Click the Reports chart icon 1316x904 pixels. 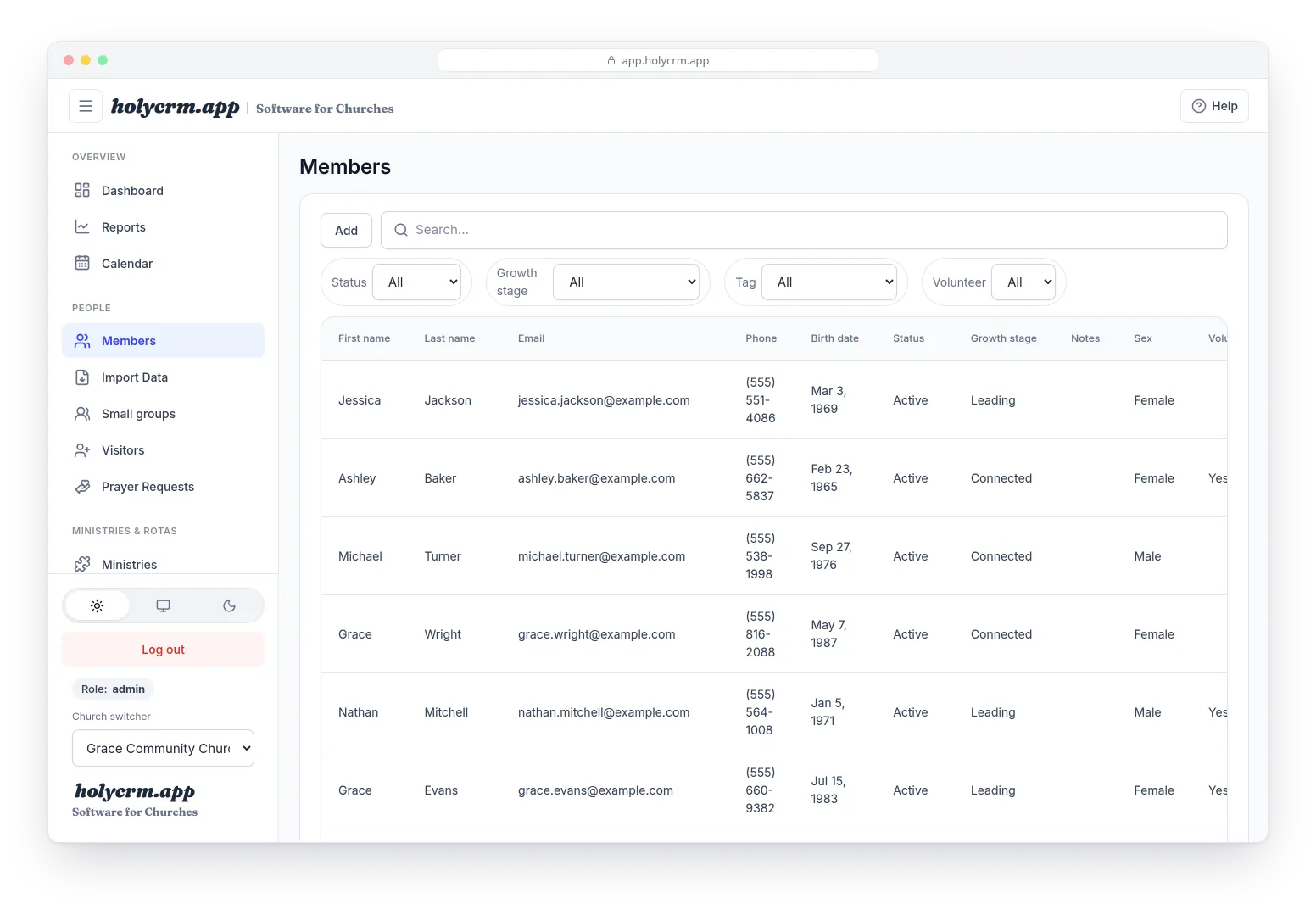pos(82,226)
